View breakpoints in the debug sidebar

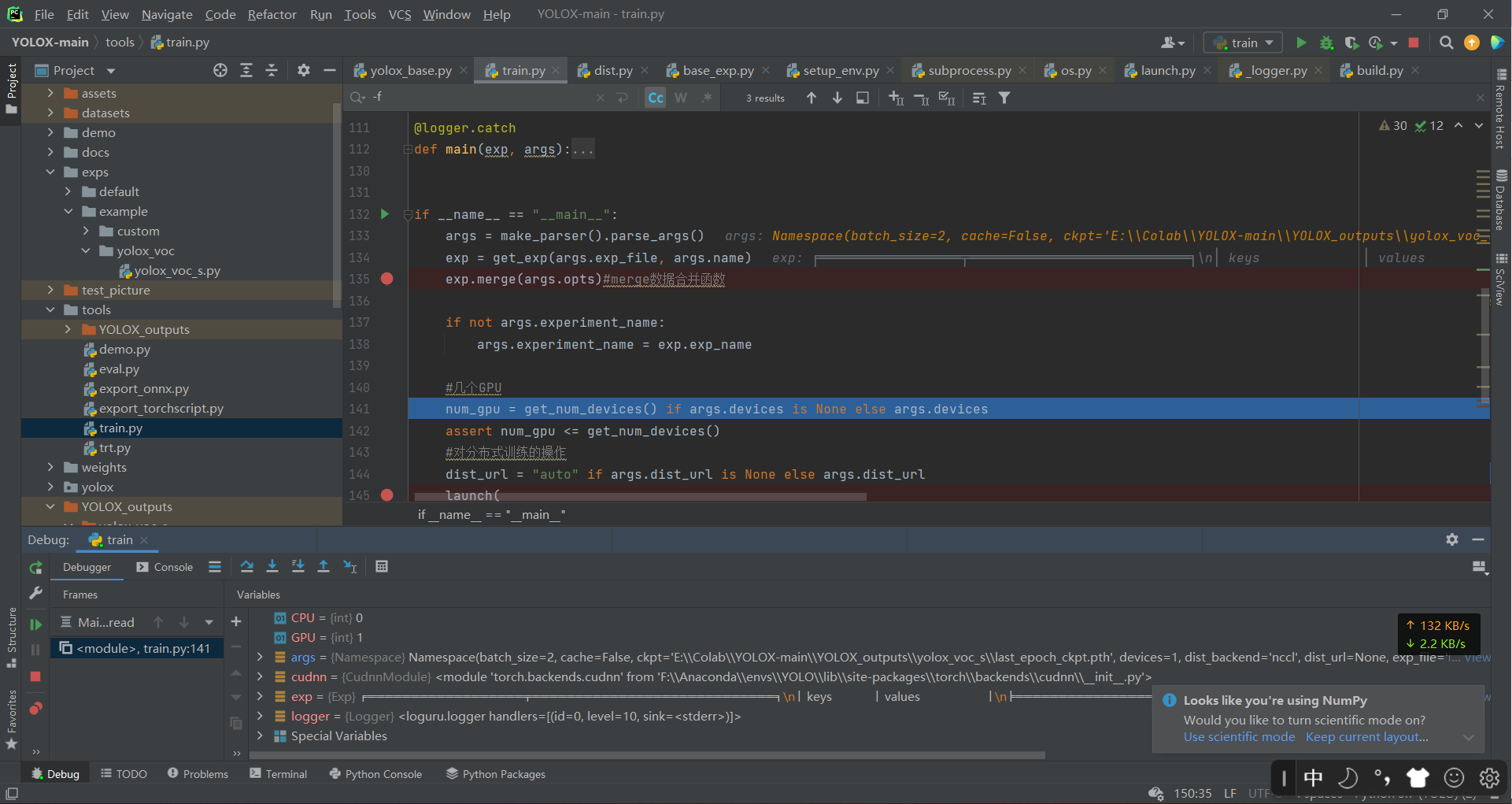click(x=35, y=708)
